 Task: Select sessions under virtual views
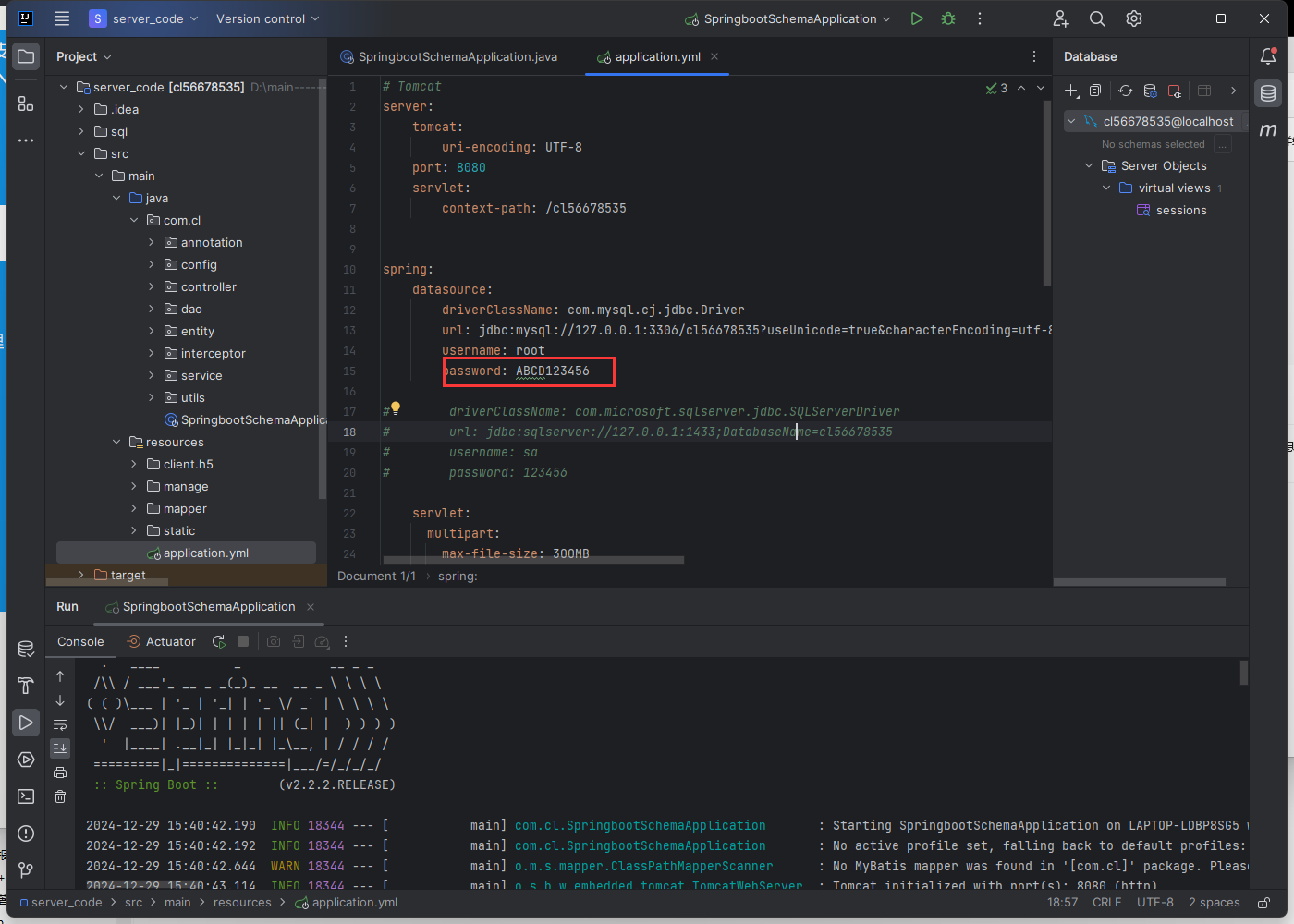tap(1171, 210)
